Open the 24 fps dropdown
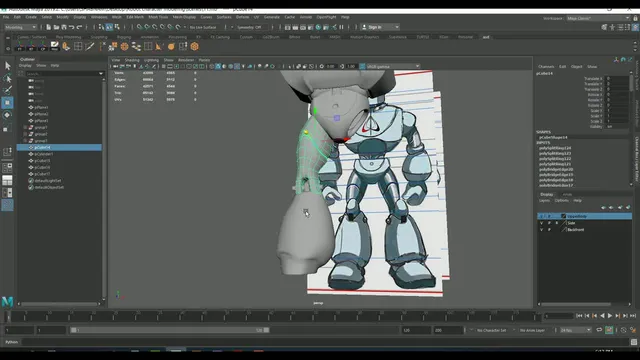Screen dimensions: 640x360 click(576, 330)
